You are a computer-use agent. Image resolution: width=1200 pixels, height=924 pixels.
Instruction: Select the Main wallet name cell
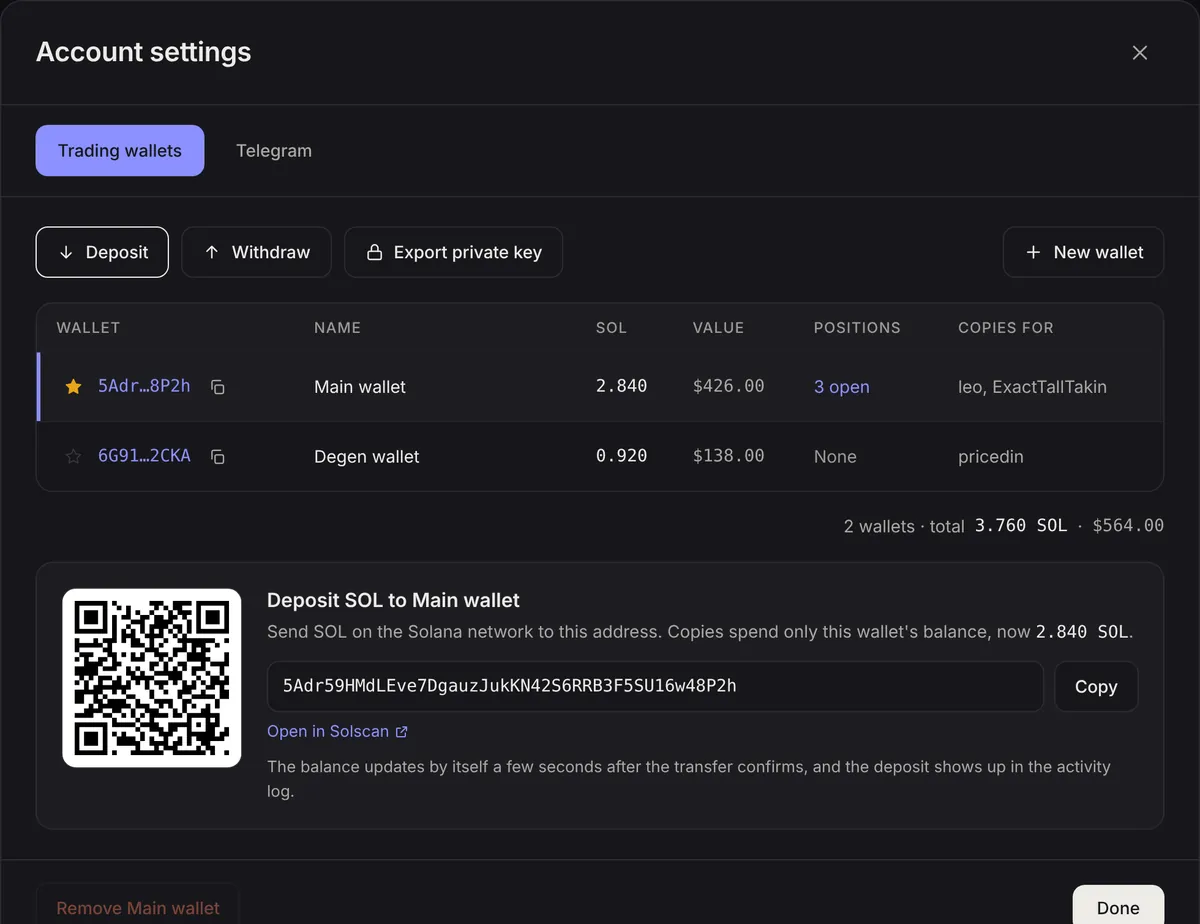360,386
